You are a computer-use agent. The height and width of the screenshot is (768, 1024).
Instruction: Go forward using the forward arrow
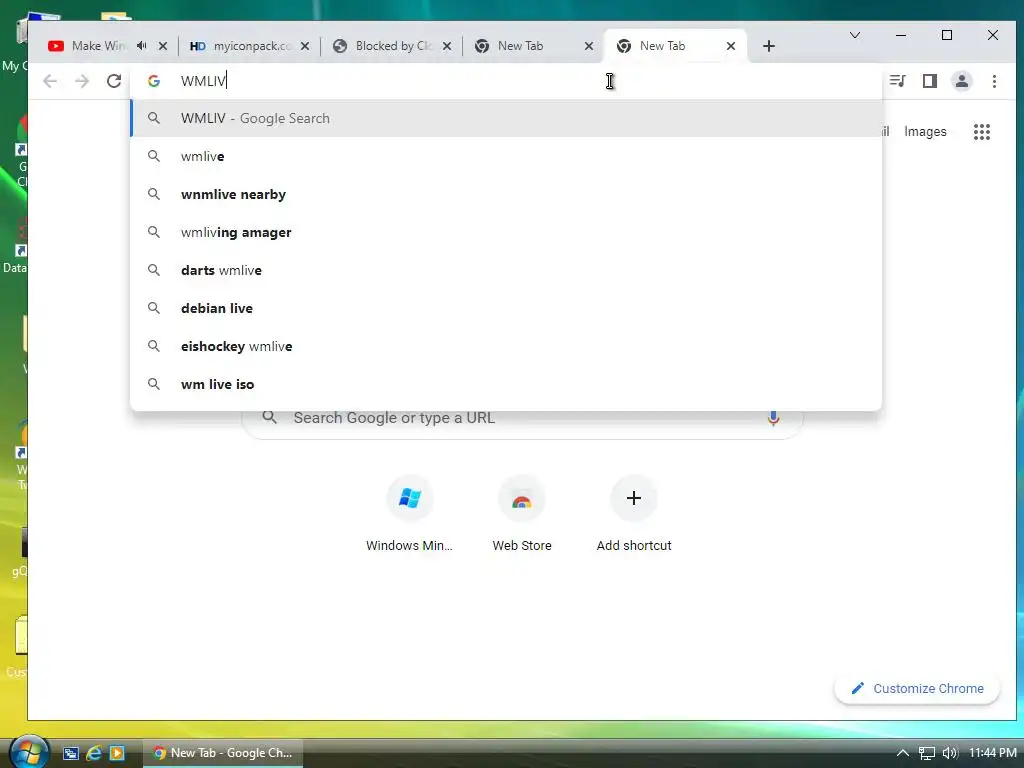click(x=82, y=81)
